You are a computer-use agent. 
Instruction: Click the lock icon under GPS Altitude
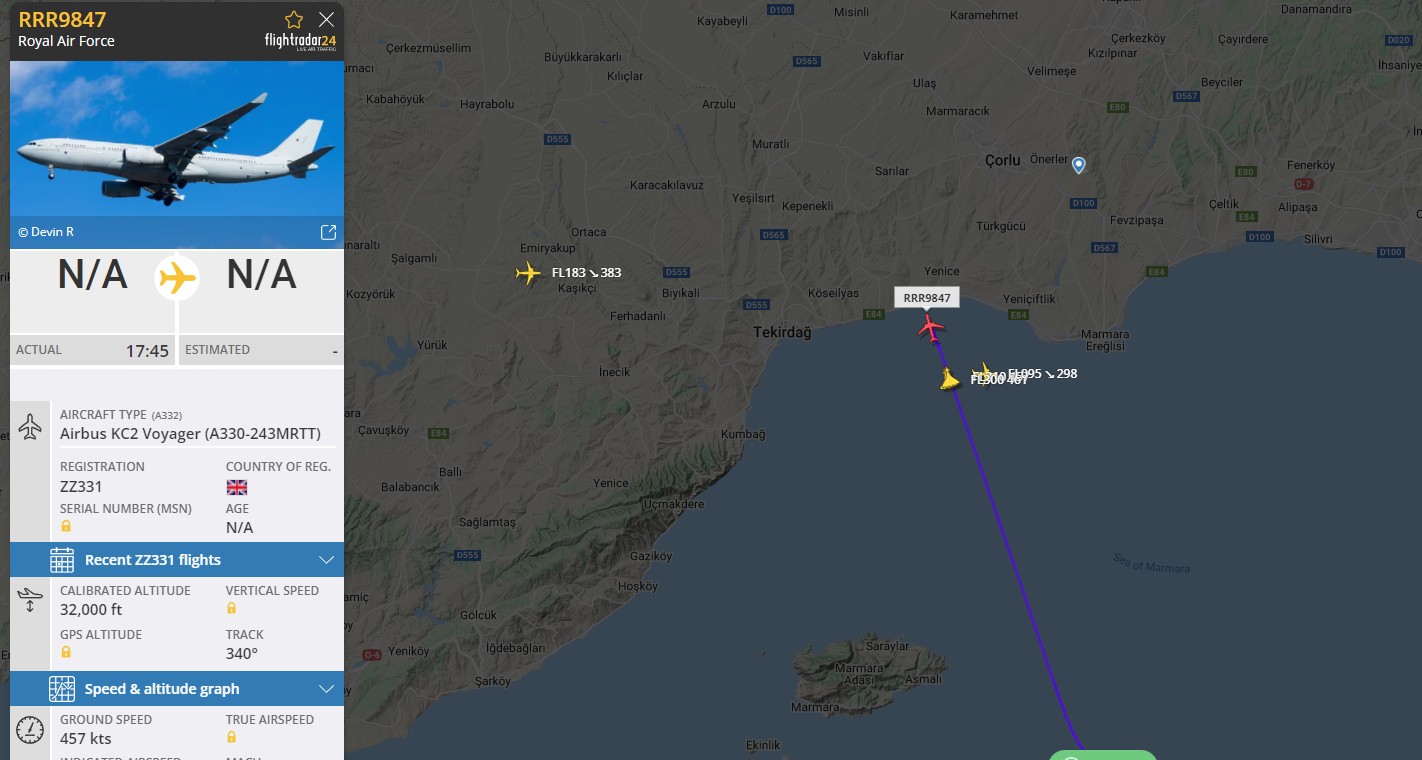click(66, 652)
